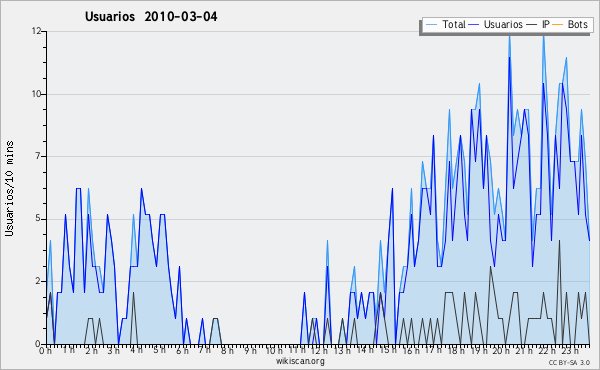Click the x-axis label '9 h'
The image size is (600, 370).
250,350
